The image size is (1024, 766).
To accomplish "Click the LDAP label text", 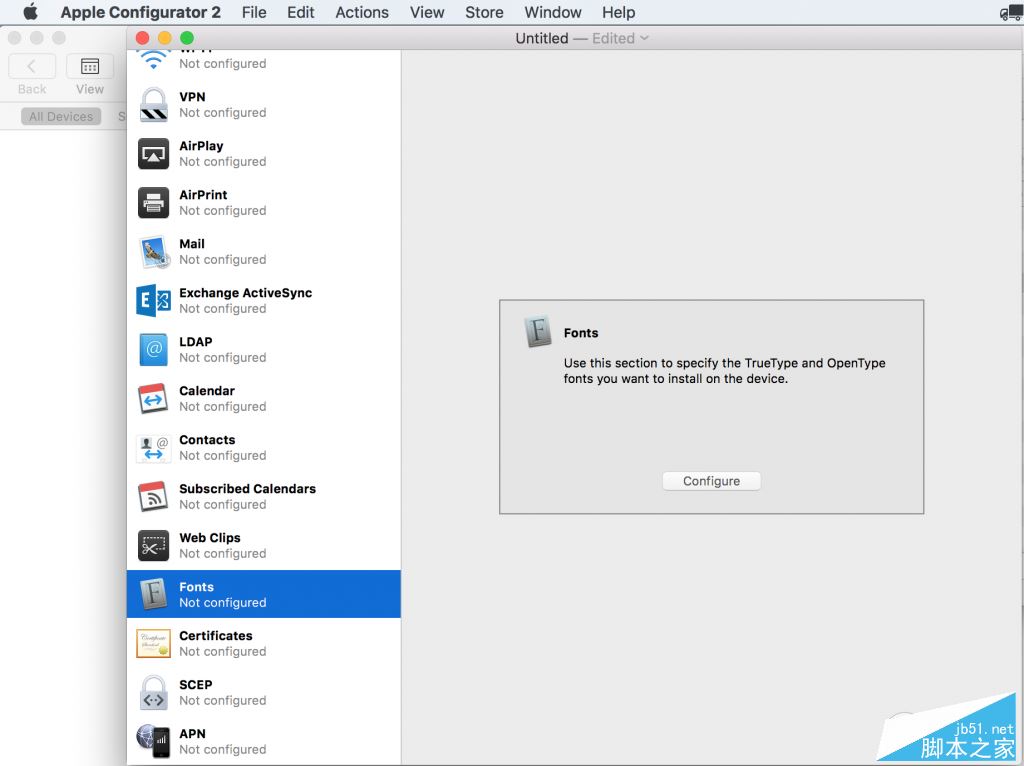I will point(196,342).
